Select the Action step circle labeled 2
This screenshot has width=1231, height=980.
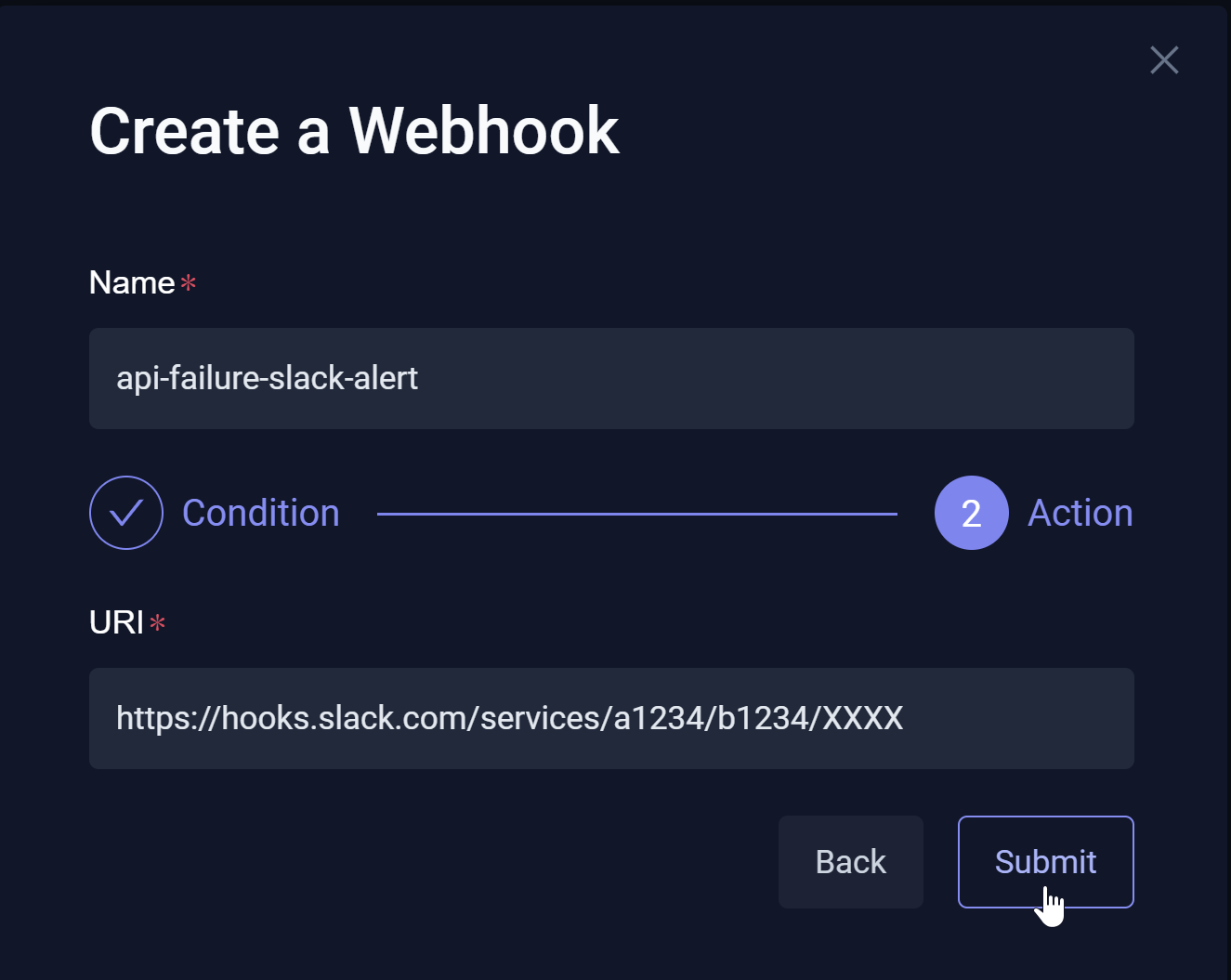971,512
